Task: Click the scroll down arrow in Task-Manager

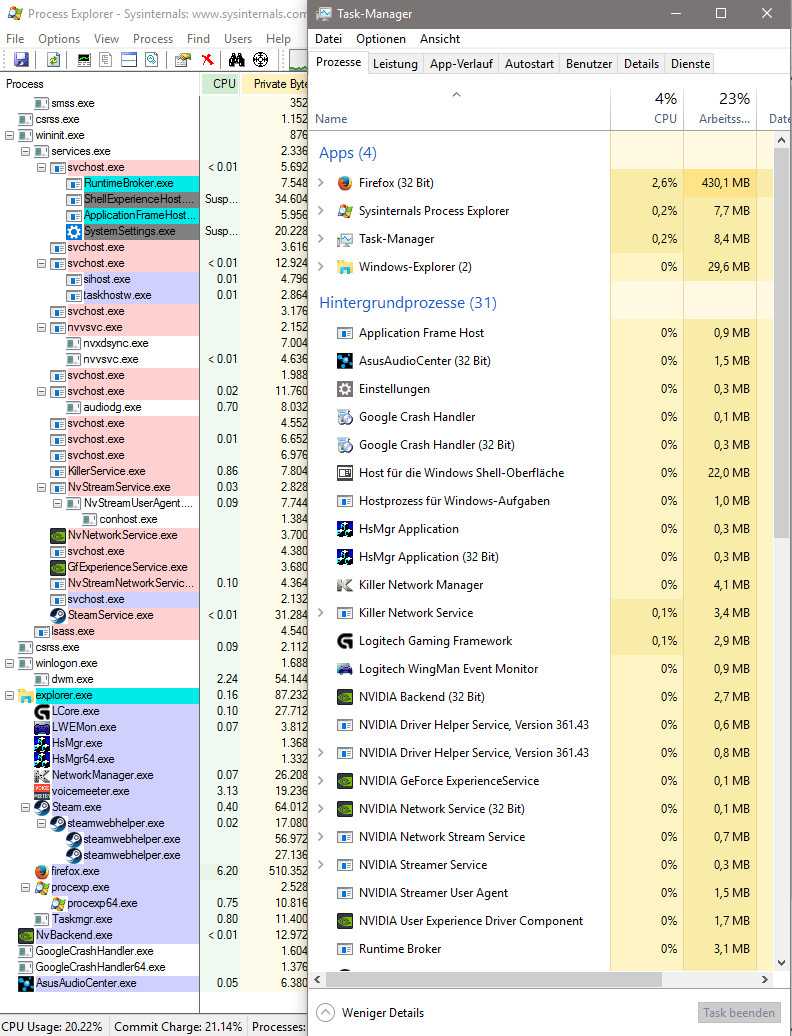Action: [781, 963]
